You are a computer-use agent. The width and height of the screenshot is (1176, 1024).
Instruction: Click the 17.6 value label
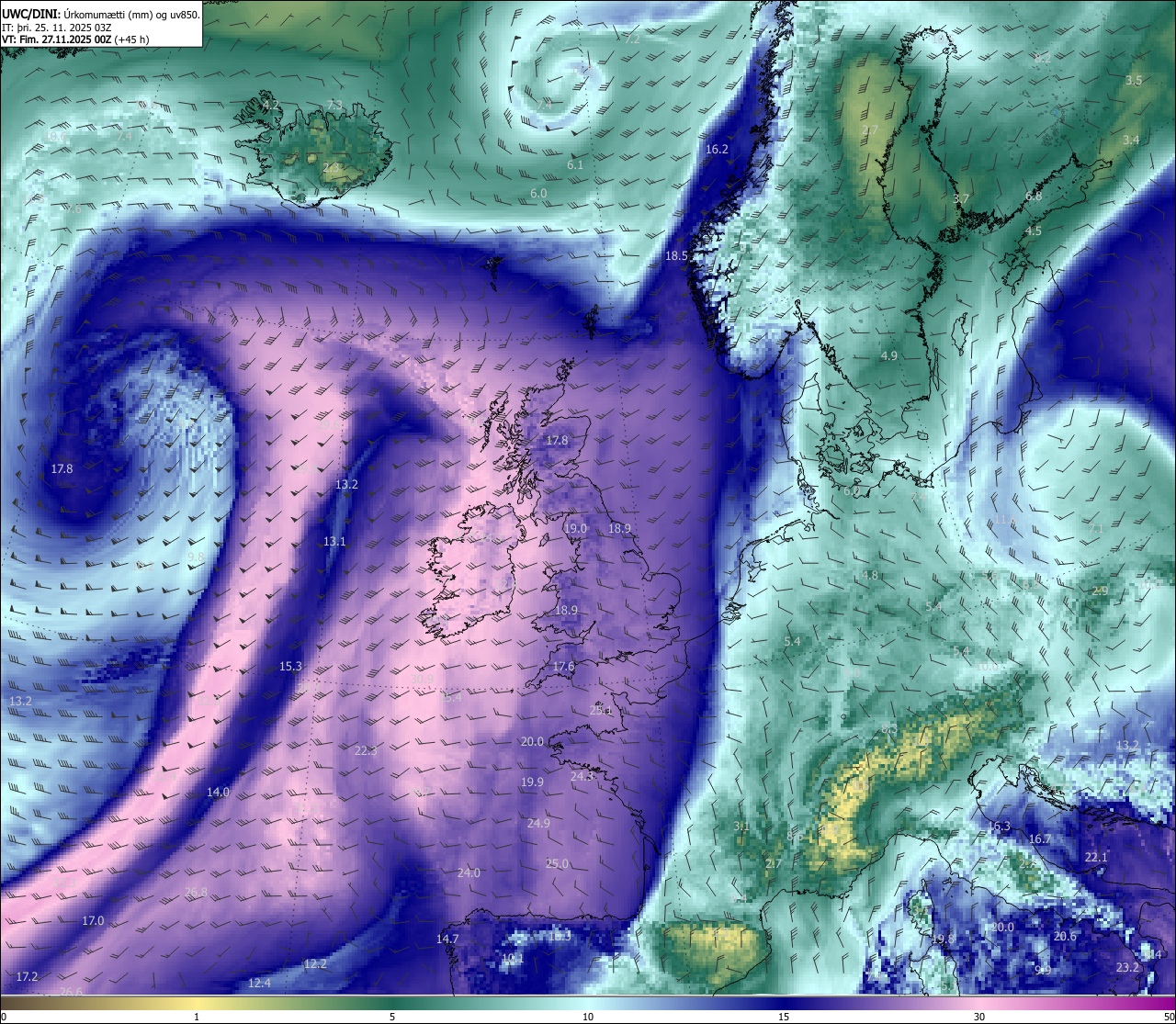coord(563,666)
